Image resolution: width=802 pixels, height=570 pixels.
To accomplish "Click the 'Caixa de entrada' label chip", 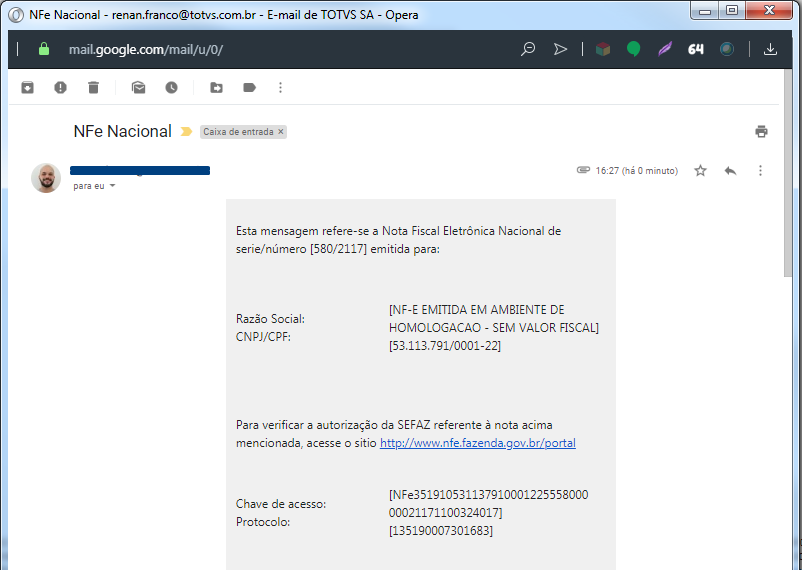I will pyautogui.click(x=243, y=131).
